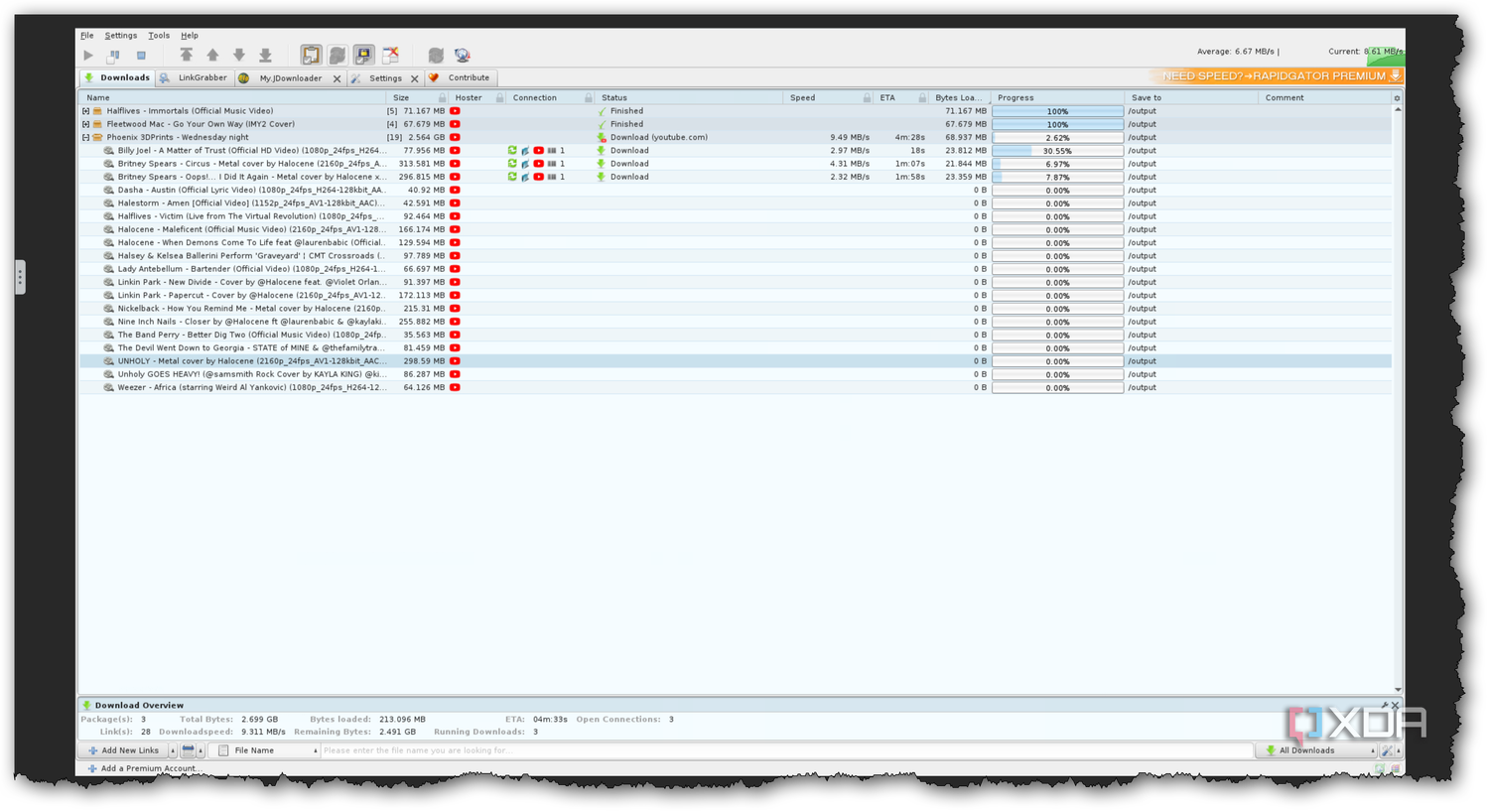The width and height of the screenshot is (1489, 812).
Task: Close the My.JDownloader tab
Action: [337, 78]
